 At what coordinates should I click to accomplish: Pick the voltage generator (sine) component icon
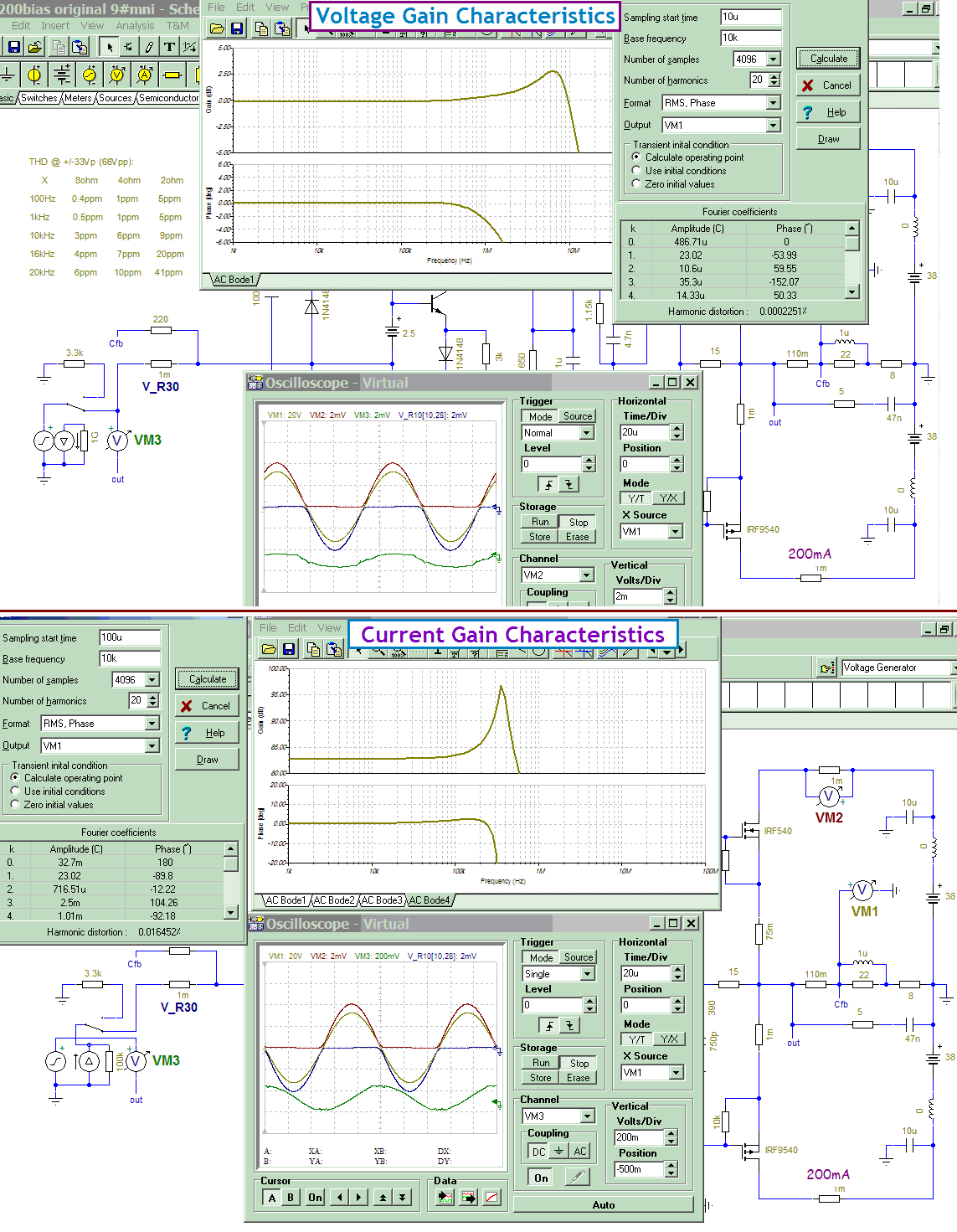90,75
